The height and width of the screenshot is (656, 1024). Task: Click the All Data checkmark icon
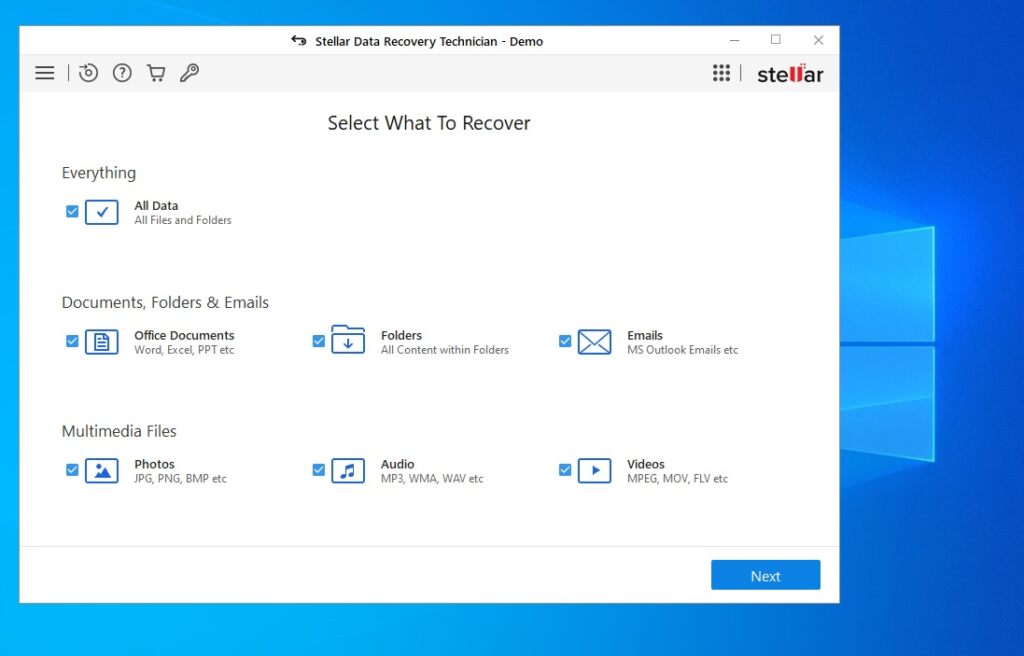point(102,212)
